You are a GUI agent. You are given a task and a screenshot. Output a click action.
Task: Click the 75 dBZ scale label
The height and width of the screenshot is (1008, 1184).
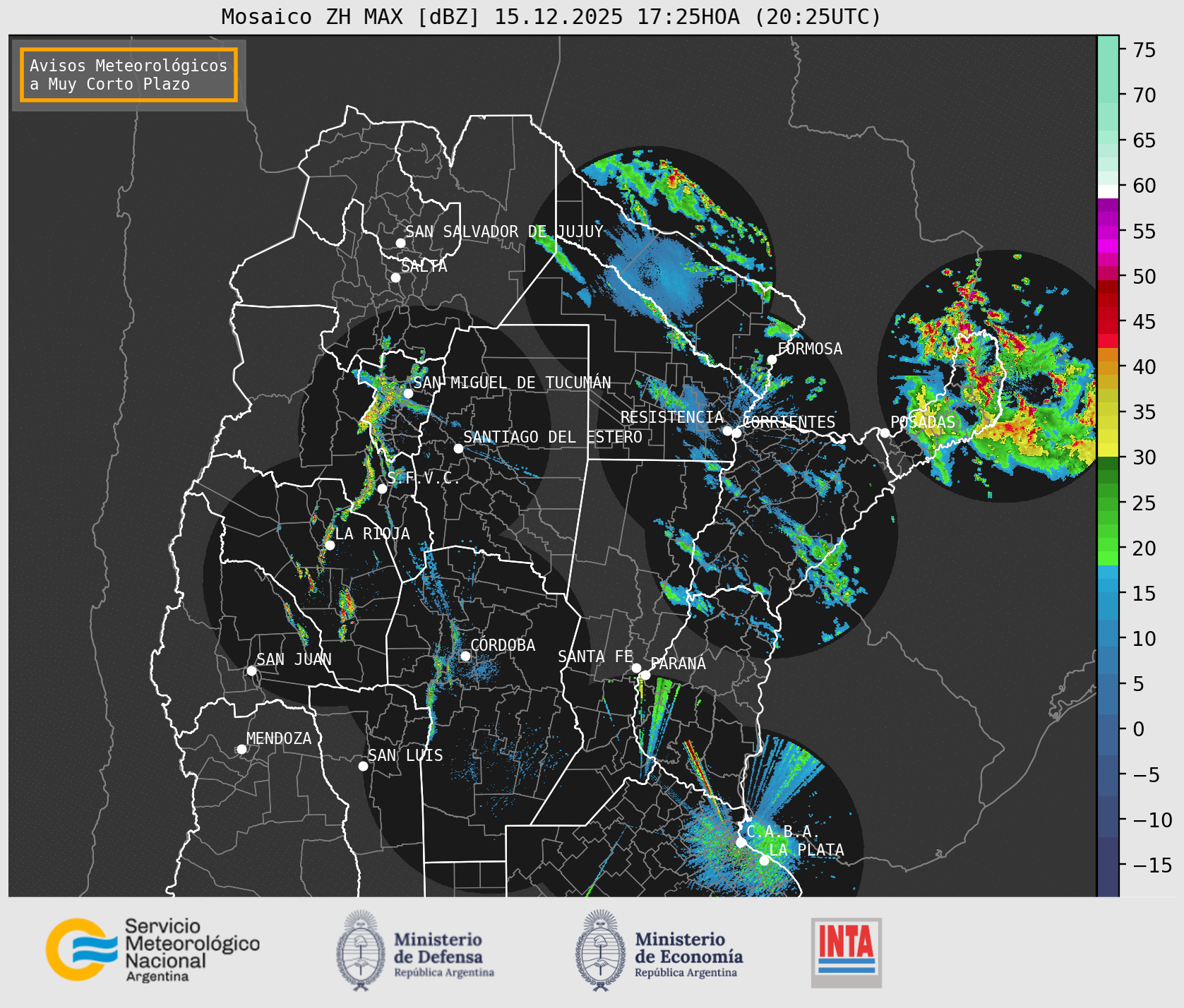1144,50
